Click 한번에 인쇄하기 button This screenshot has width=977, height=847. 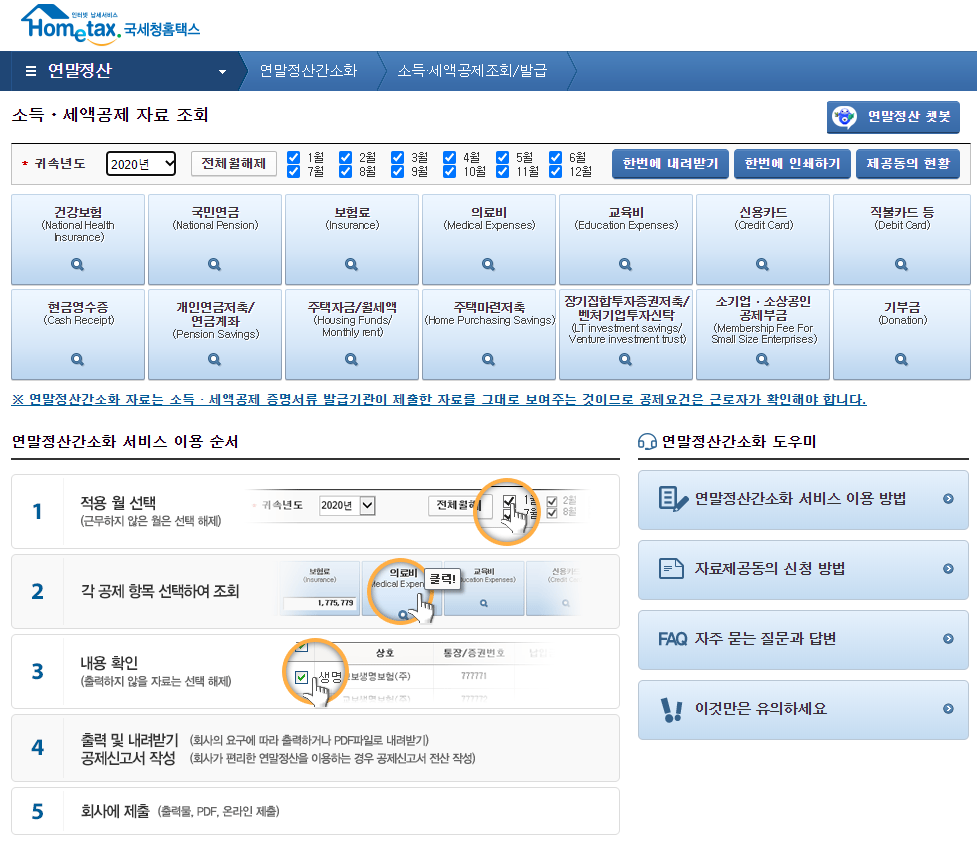point(793,164)
